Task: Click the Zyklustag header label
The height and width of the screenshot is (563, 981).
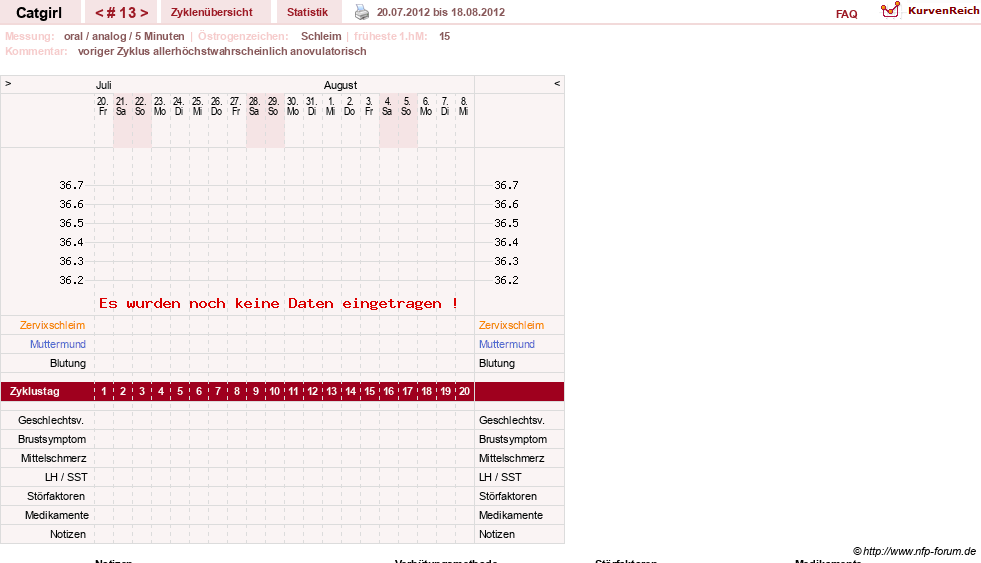Action: coord(34,392)
